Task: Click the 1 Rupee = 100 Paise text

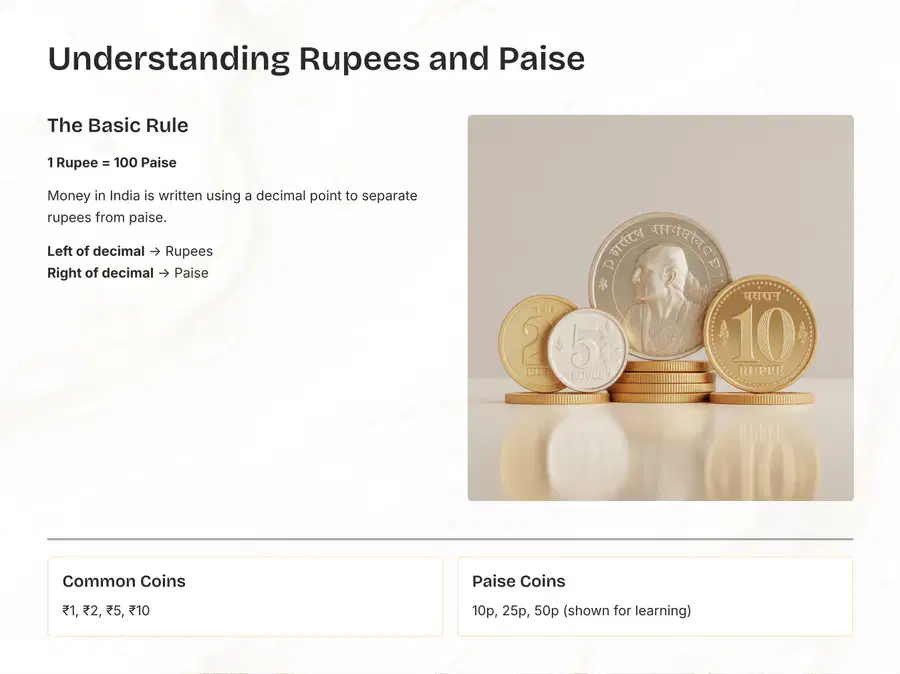Action: 112,162
